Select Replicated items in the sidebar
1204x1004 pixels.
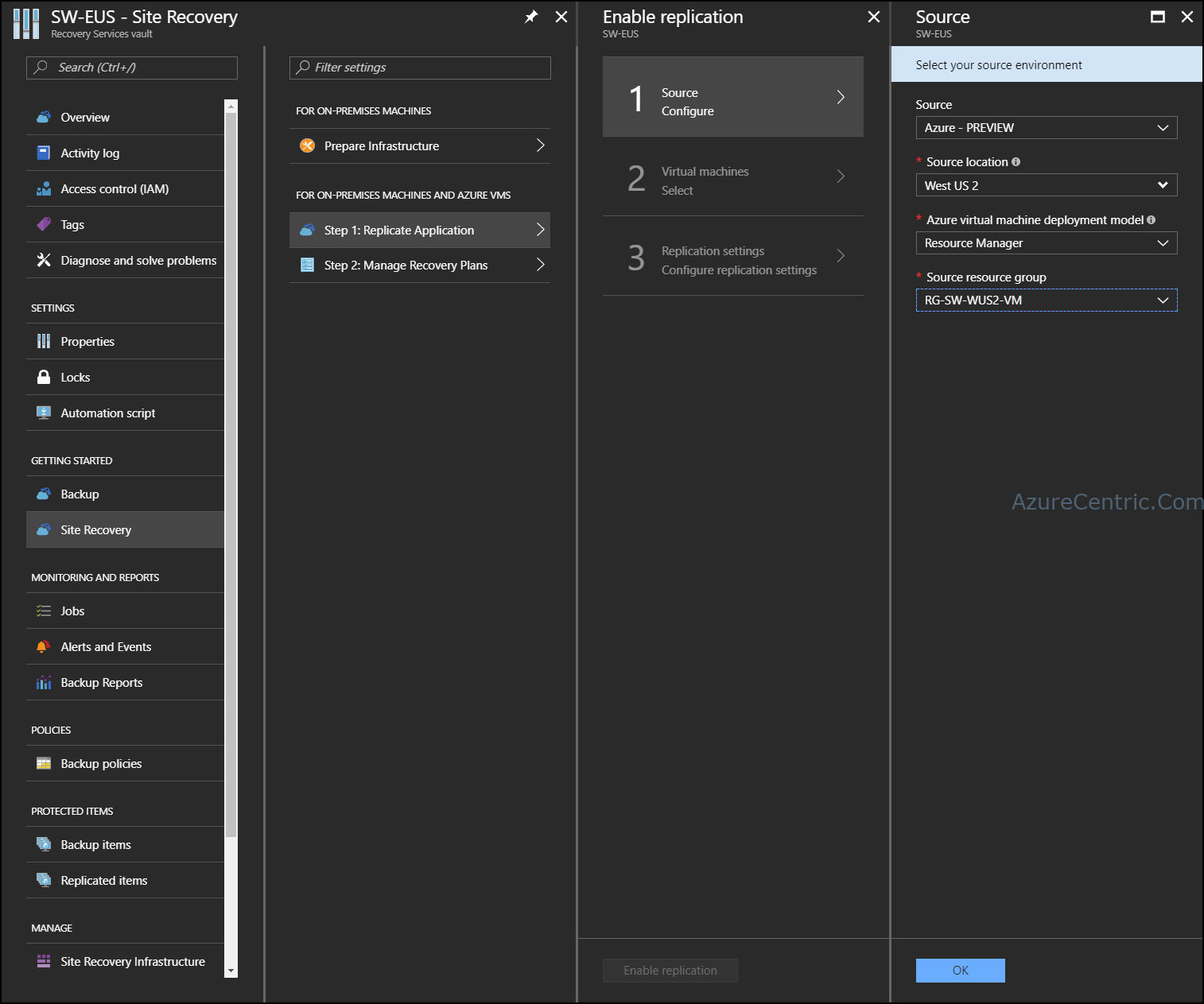pos(126,880)
